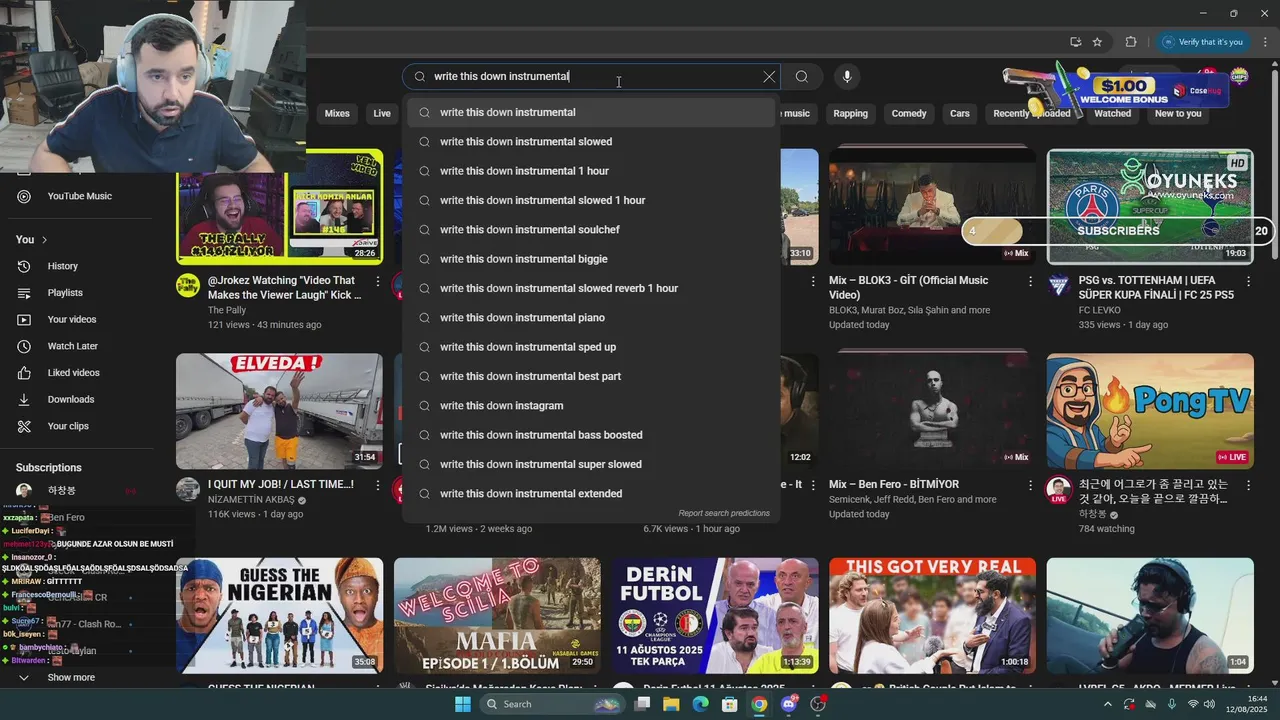This screenshot has height=720, width=1280.
Task: Select suggestion 'write this down instrumental sped up'
Action: pyautogui.click(x=591, y=347)
